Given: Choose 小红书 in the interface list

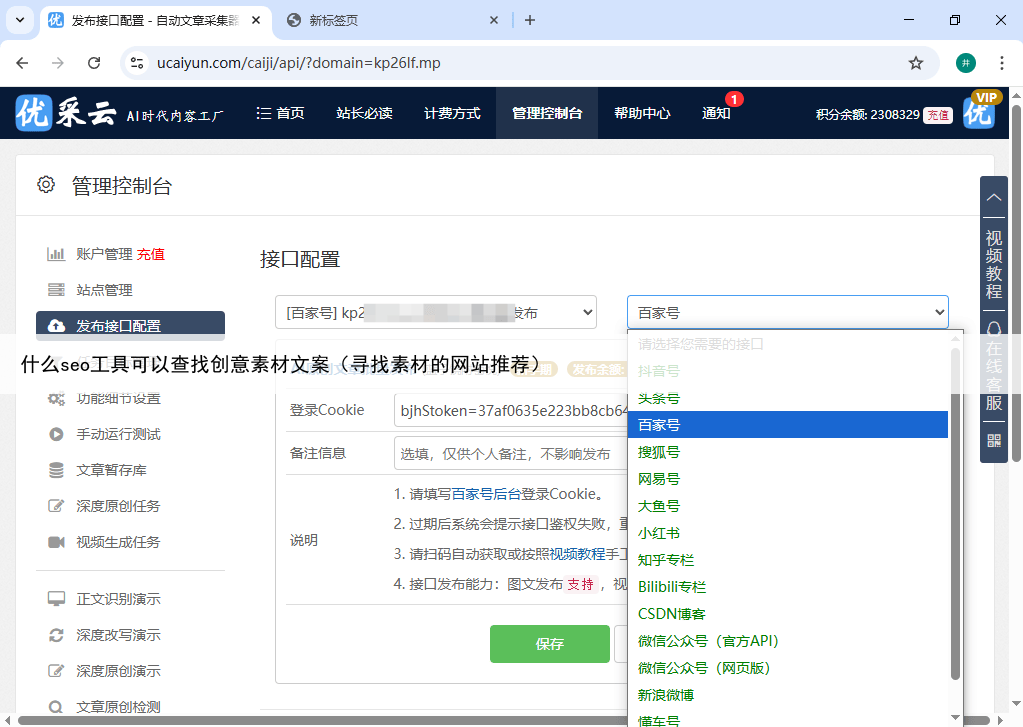Looking at the screenshot, I should [659, 533].
